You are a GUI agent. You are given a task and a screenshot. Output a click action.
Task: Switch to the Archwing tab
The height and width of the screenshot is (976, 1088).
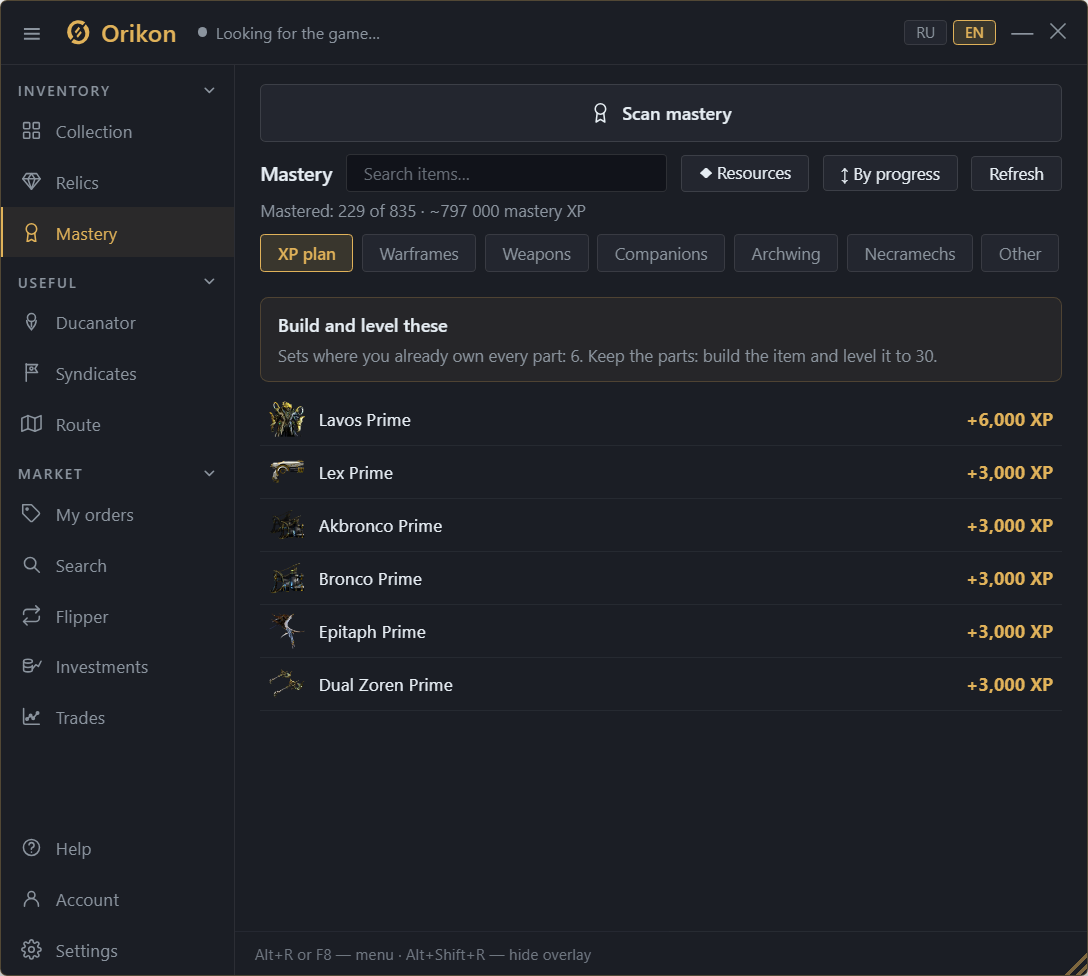click(x=785, y=253)
